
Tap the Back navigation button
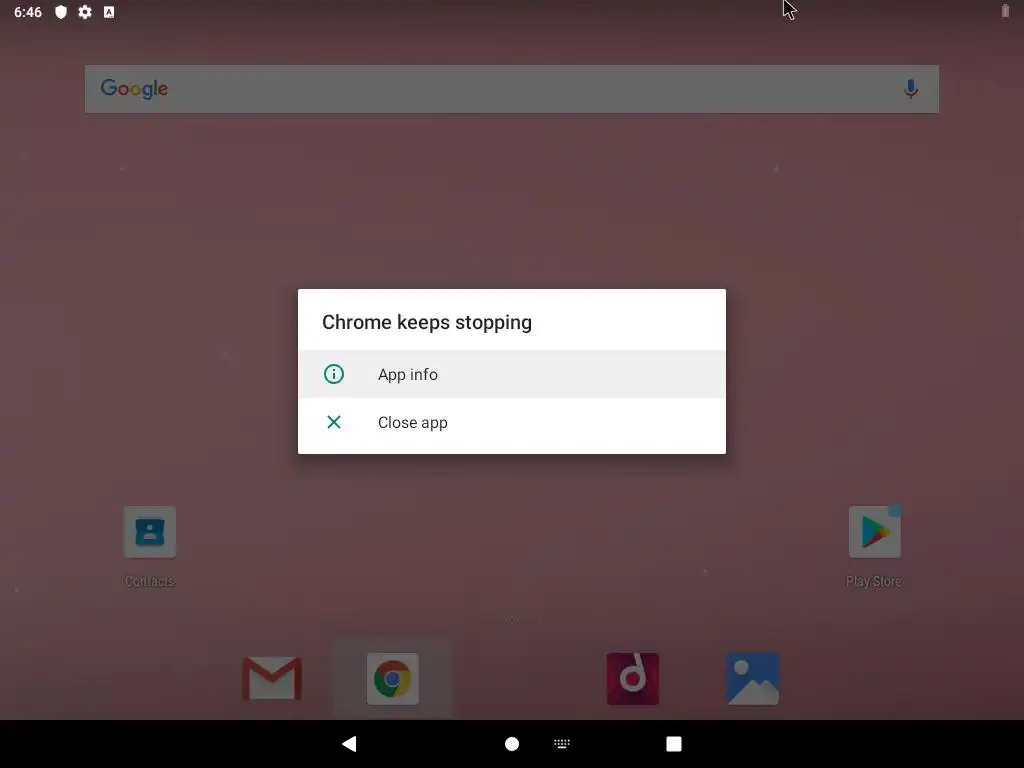pyautogui.click(x=349, y=744)
